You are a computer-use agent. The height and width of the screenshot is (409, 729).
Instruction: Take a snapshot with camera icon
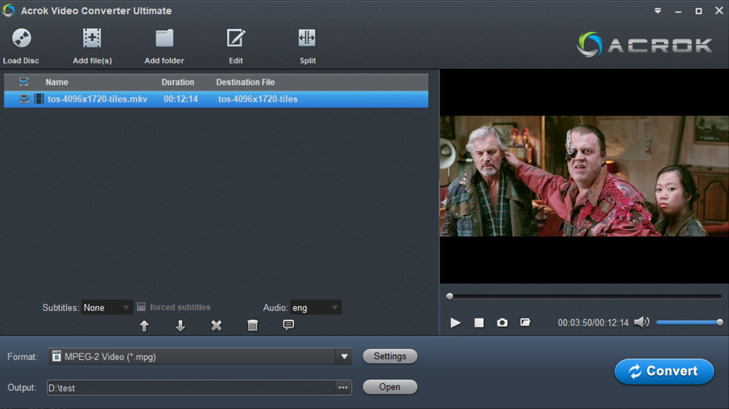502,323
